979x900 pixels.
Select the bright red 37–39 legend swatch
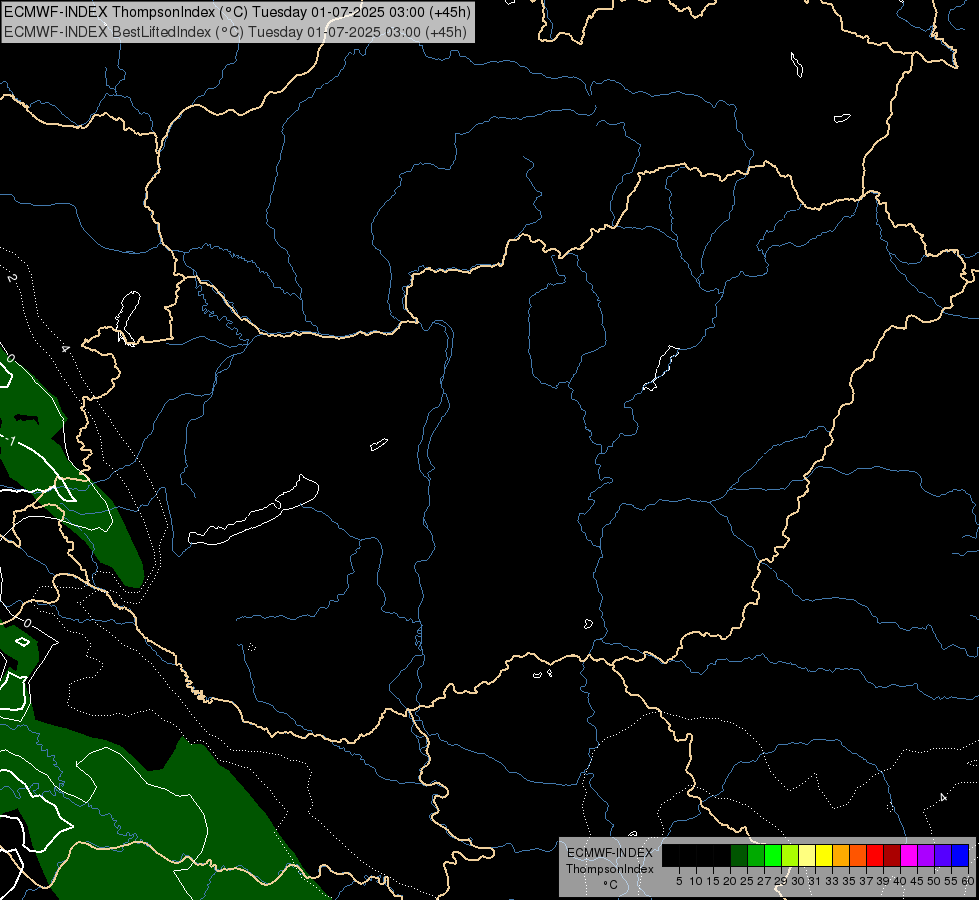[x=875, y=855]
